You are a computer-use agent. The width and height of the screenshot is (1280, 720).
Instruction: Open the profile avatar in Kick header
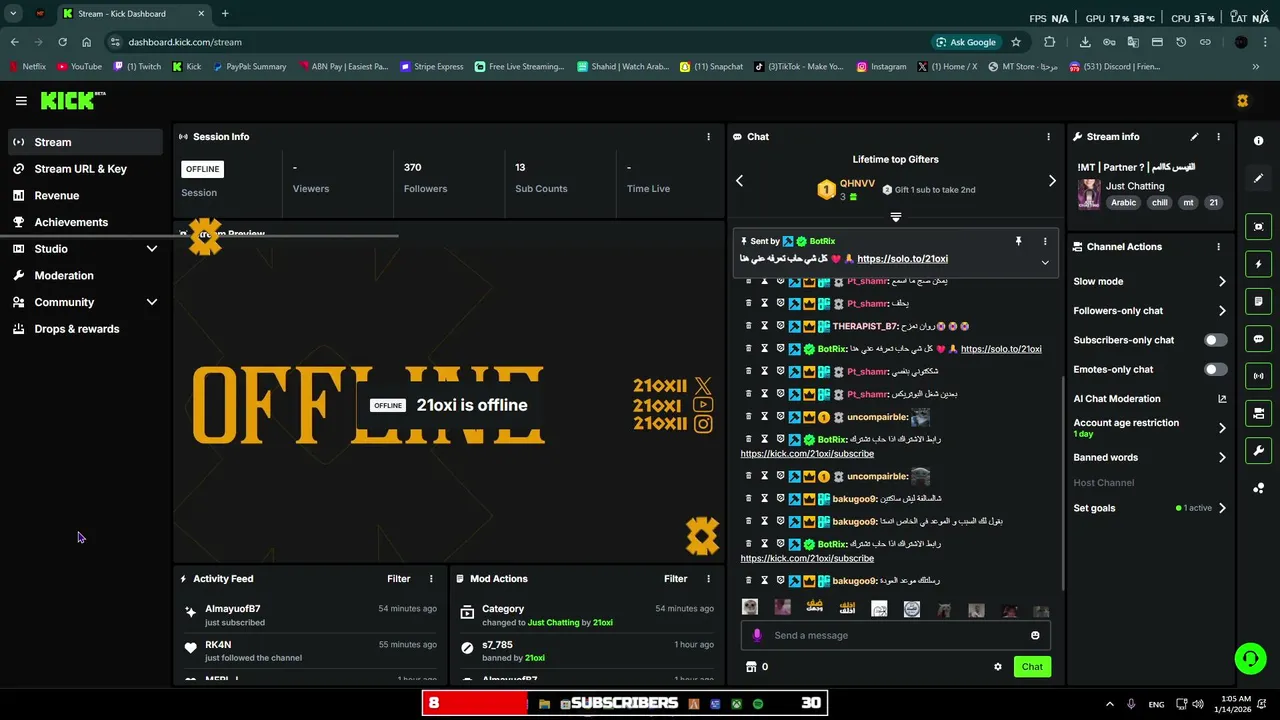pyautogui.click(x=1242, y=101)
